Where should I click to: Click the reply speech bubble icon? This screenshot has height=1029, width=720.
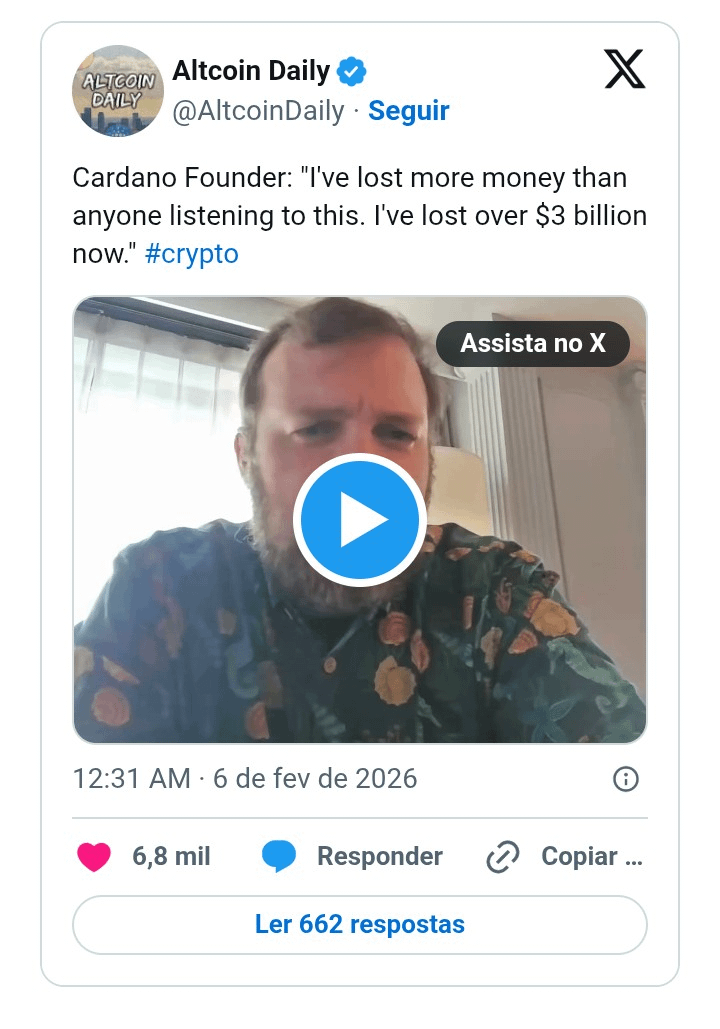(x=279, y=857)
